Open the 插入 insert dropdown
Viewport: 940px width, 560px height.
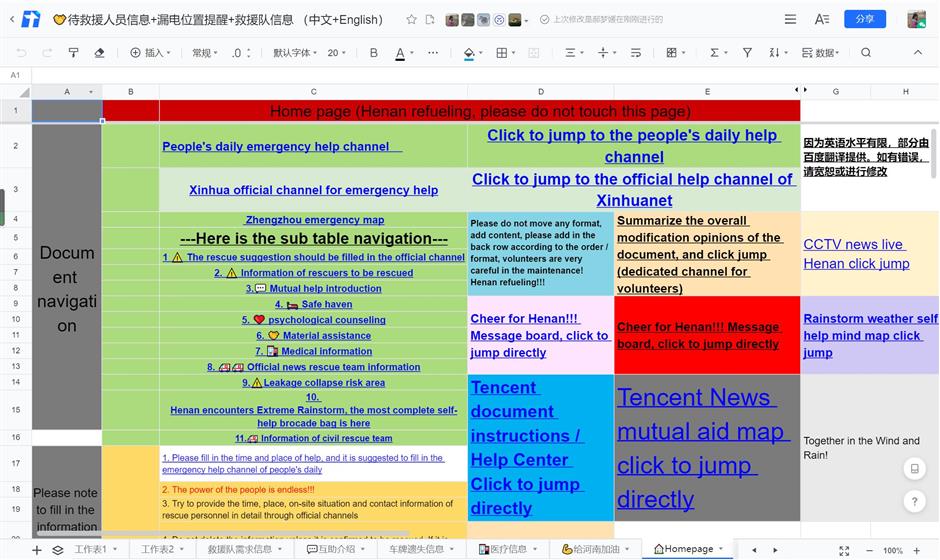(150, 53)
